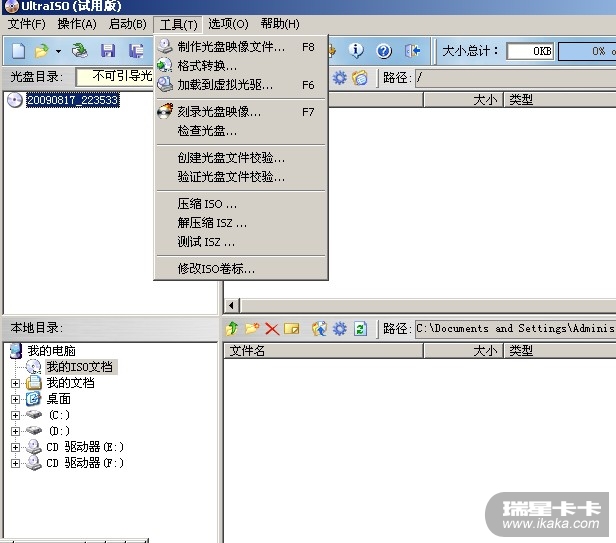The height and width of the screenshot is (543, 616).
Task: Click the icon right of the gear in disc pane
Action: tap(360, 78)
